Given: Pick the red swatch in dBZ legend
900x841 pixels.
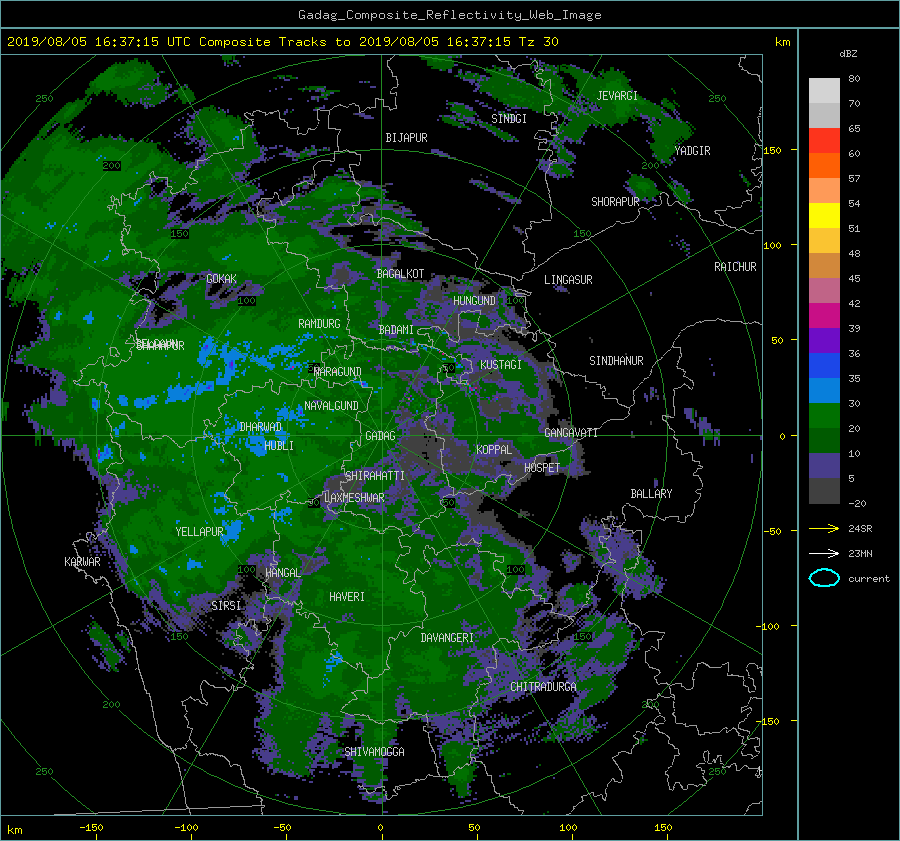Looking at the screenshot, I should [824, 140].
